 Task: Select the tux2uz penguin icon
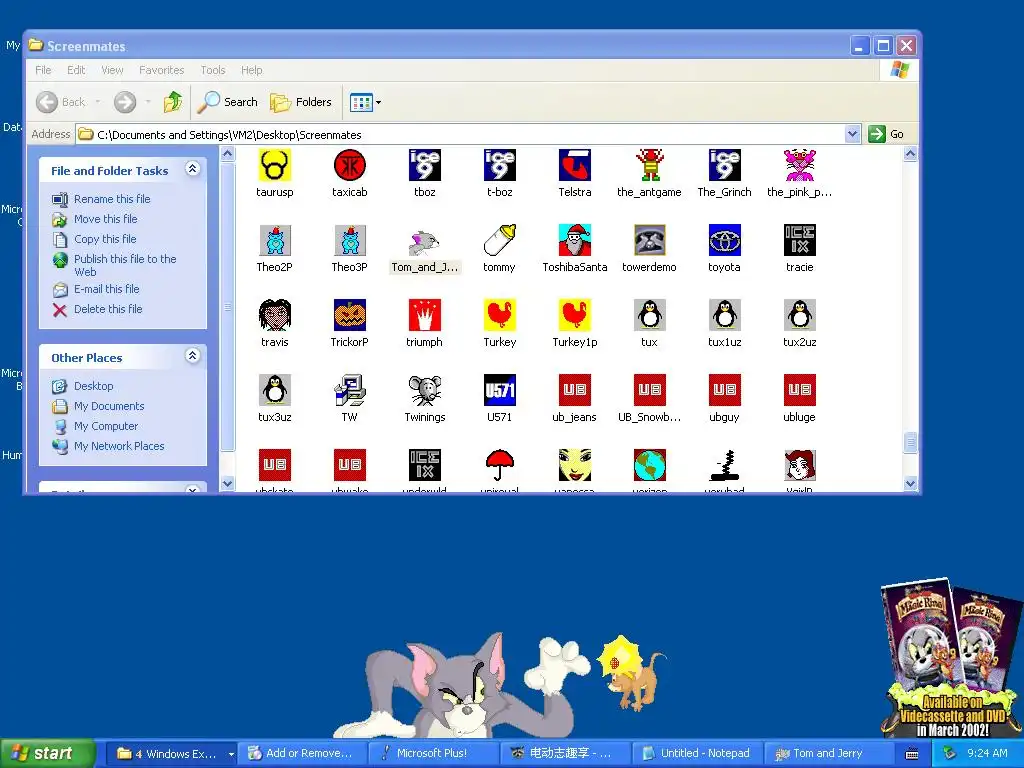coord(799,315)
